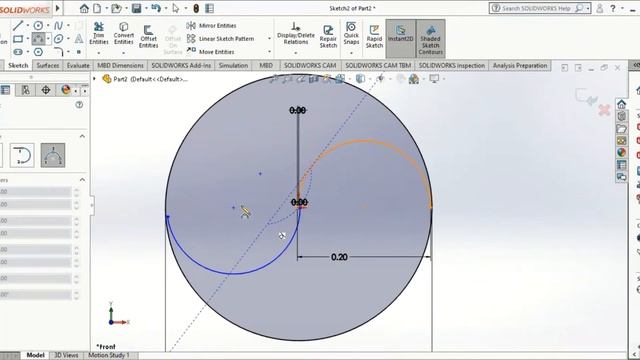The height and width of the screenshot is (360, 640).
Task: Select the Line sketch tool
Action: 18,26
